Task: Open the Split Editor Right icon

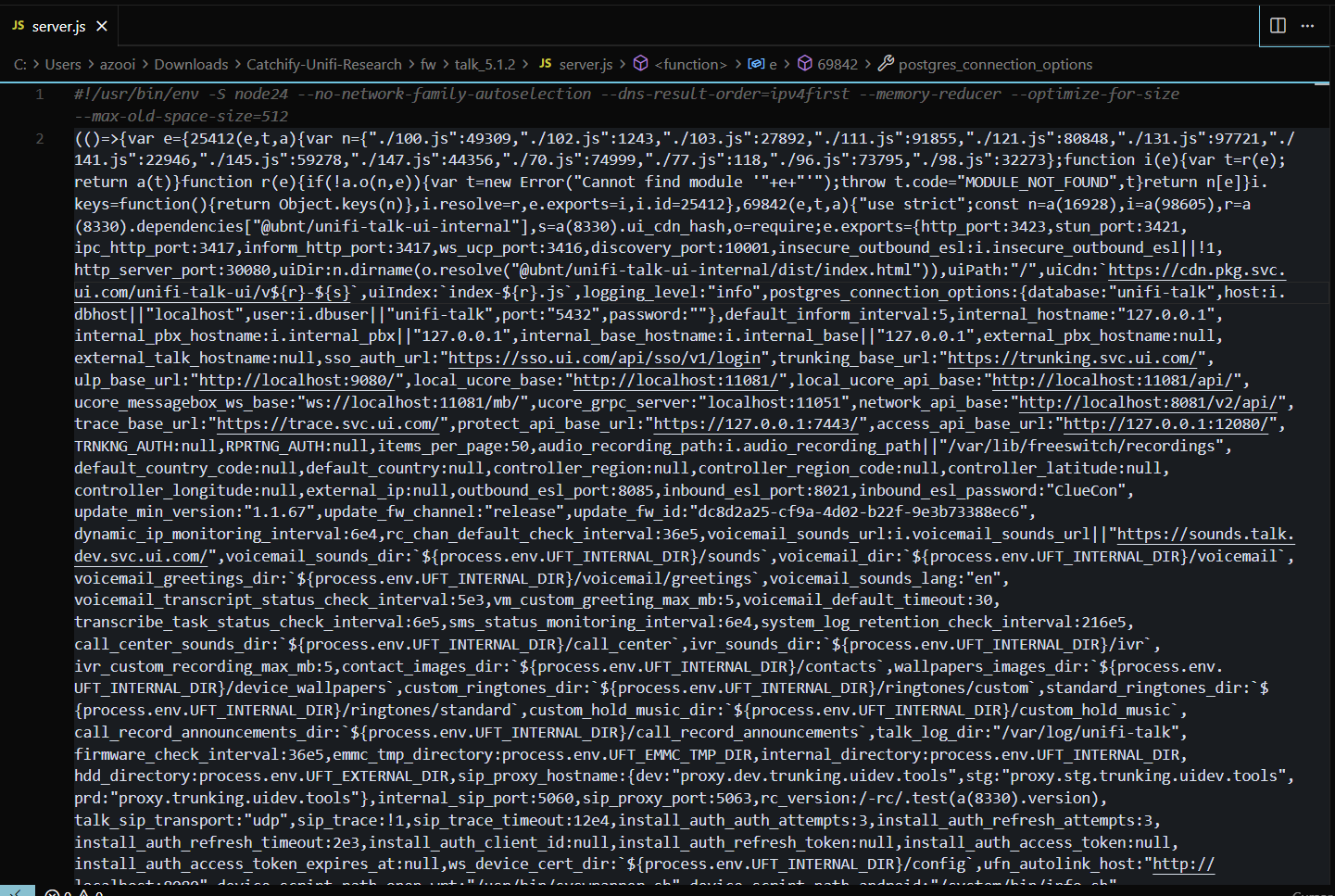Action: (1278, 25)
